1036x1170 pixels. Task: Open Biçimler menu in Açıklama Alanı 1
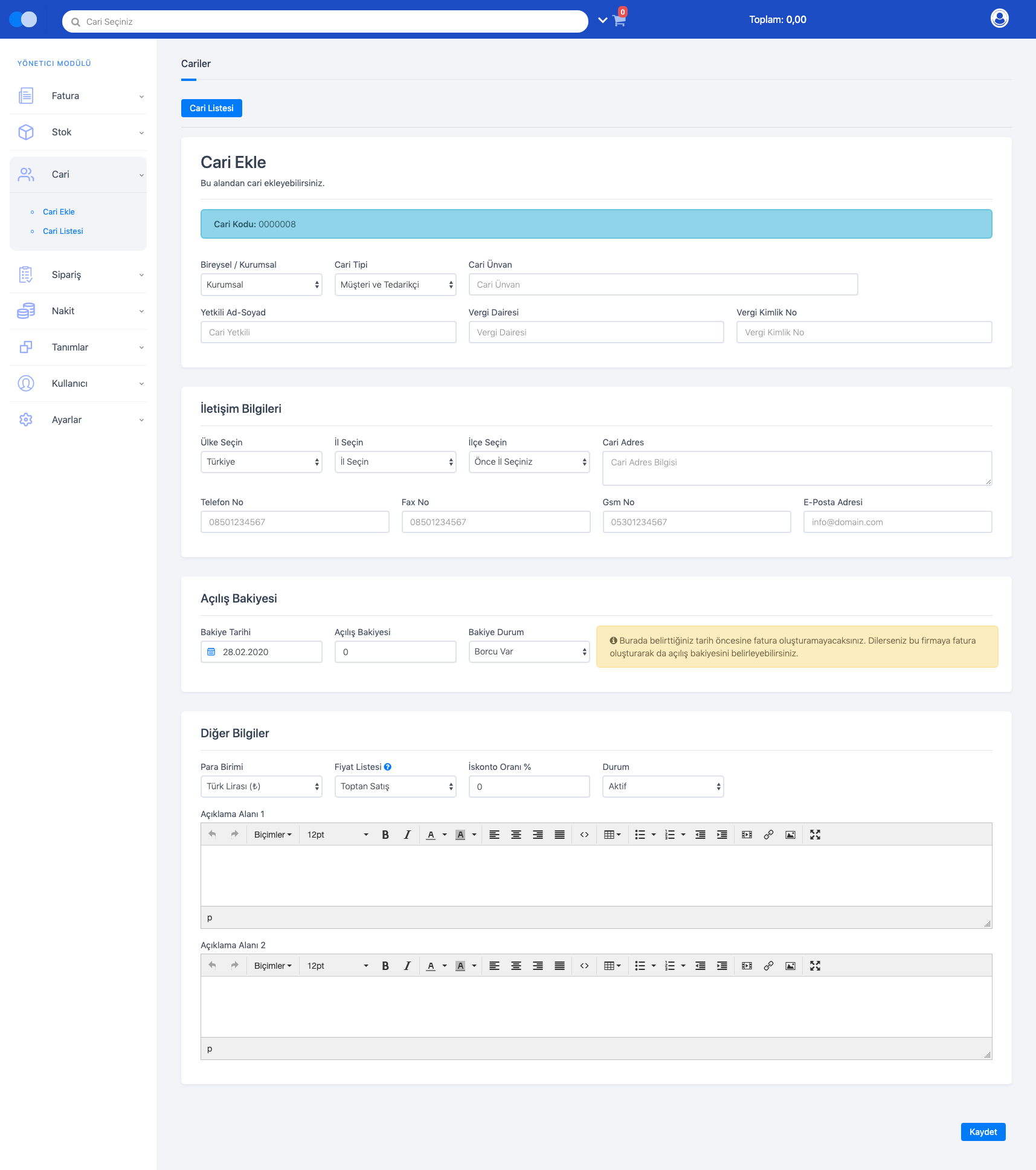(273, 835)
